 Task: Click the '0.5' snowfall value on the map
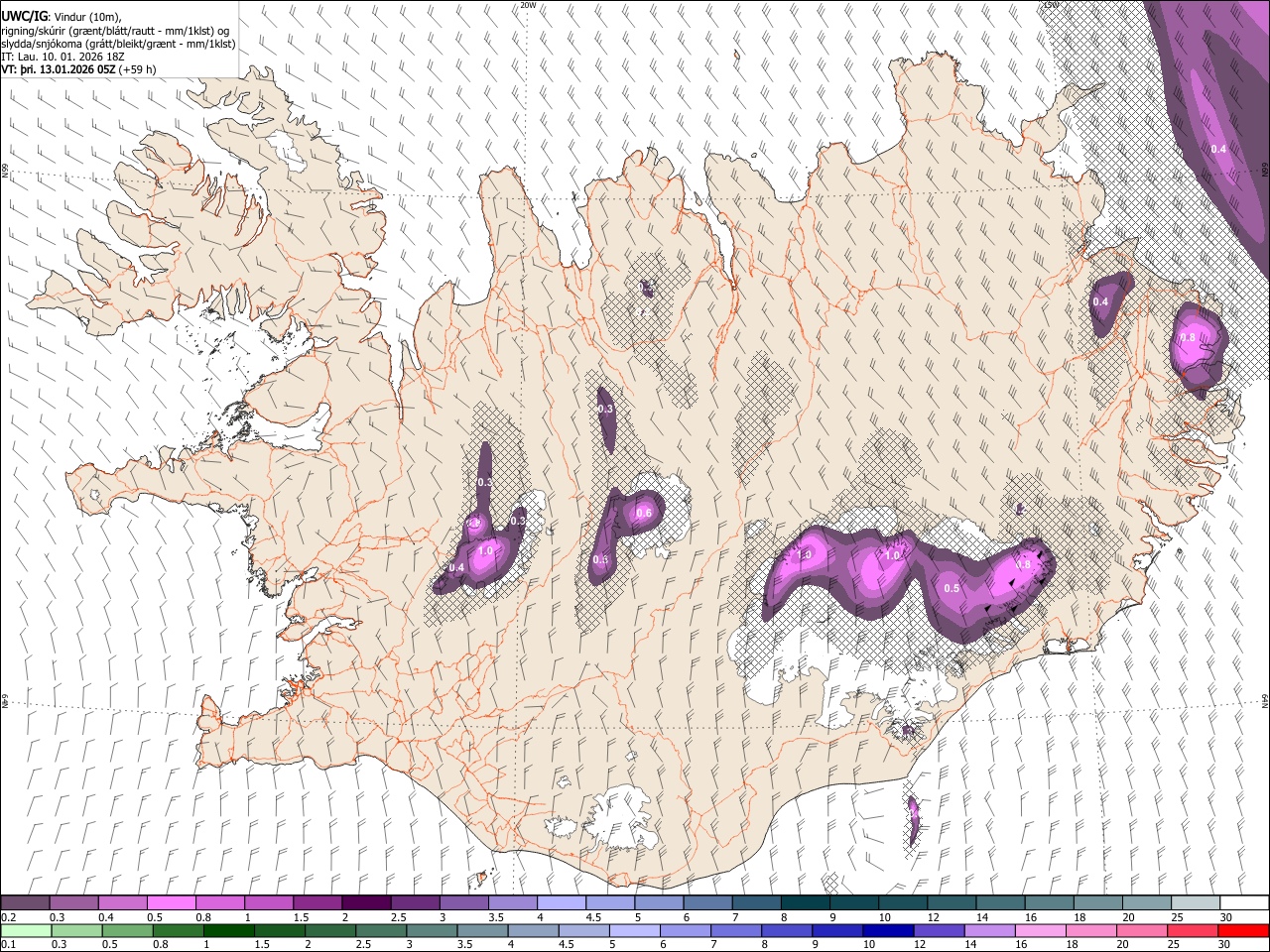[952, 588]
